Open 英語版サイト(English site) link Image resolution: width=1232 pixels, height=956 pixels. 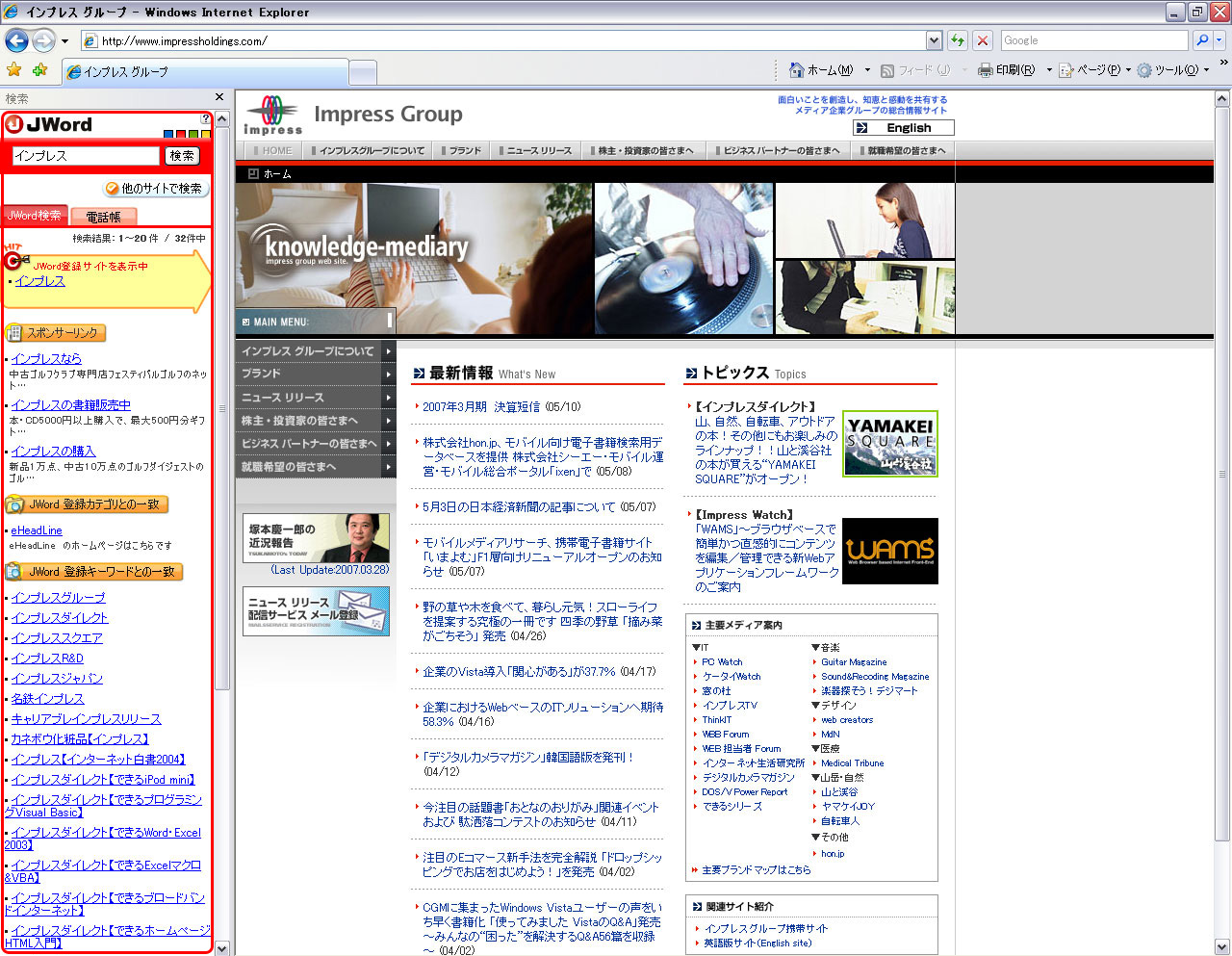click(757, 943)
